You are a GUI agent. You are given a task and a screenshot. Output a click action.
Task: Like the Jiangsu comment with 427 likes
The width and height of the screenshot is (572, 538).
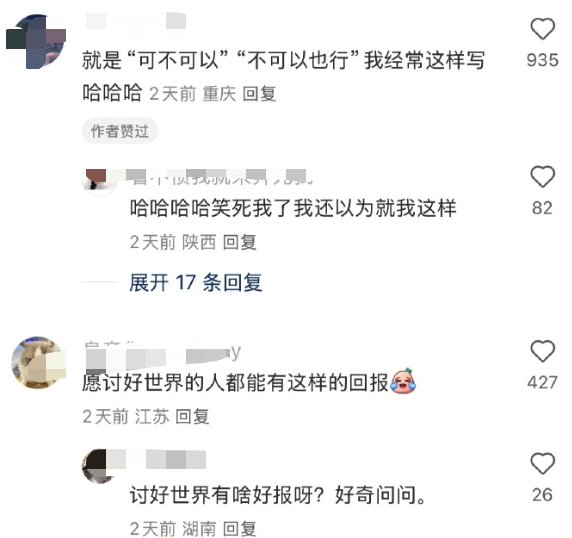point(542,351)
